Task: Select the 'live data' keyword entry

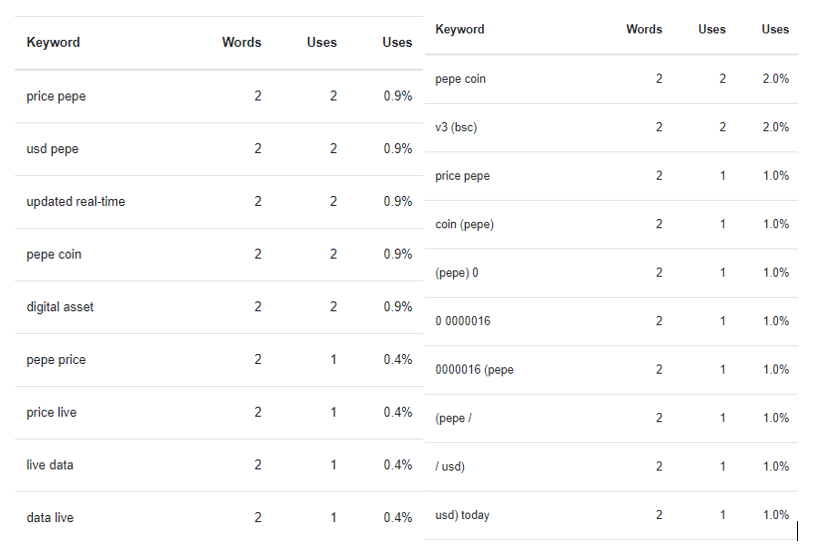Action: 50,465
